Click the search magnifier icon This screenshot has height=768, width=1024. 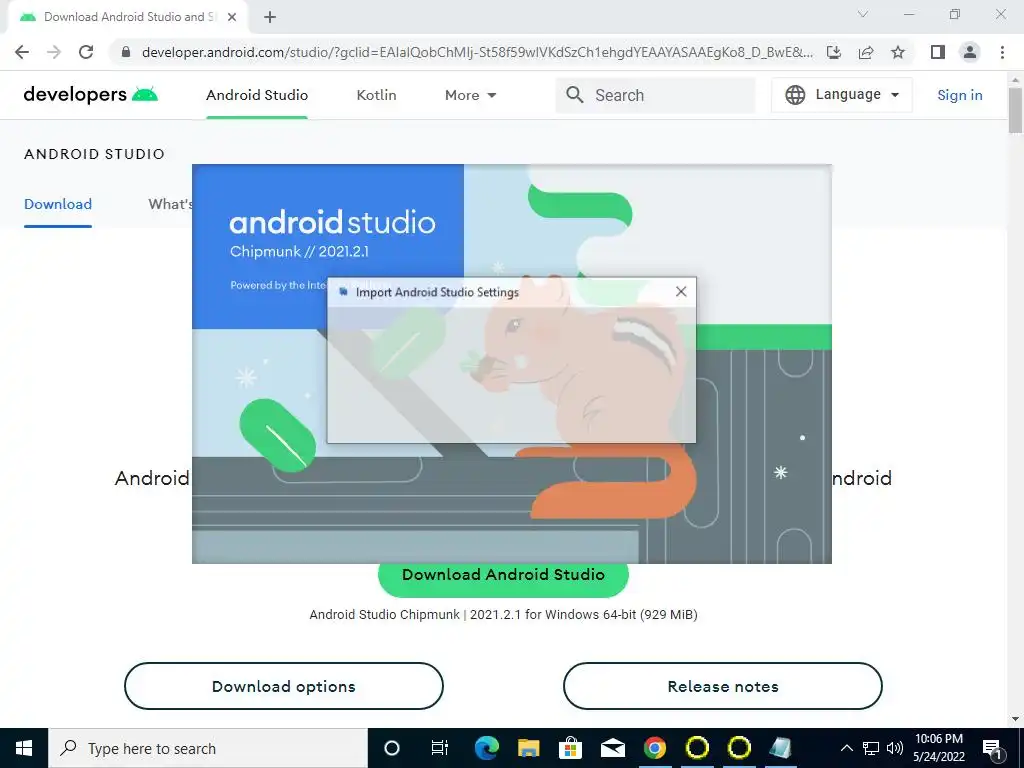tap(575, 95)
